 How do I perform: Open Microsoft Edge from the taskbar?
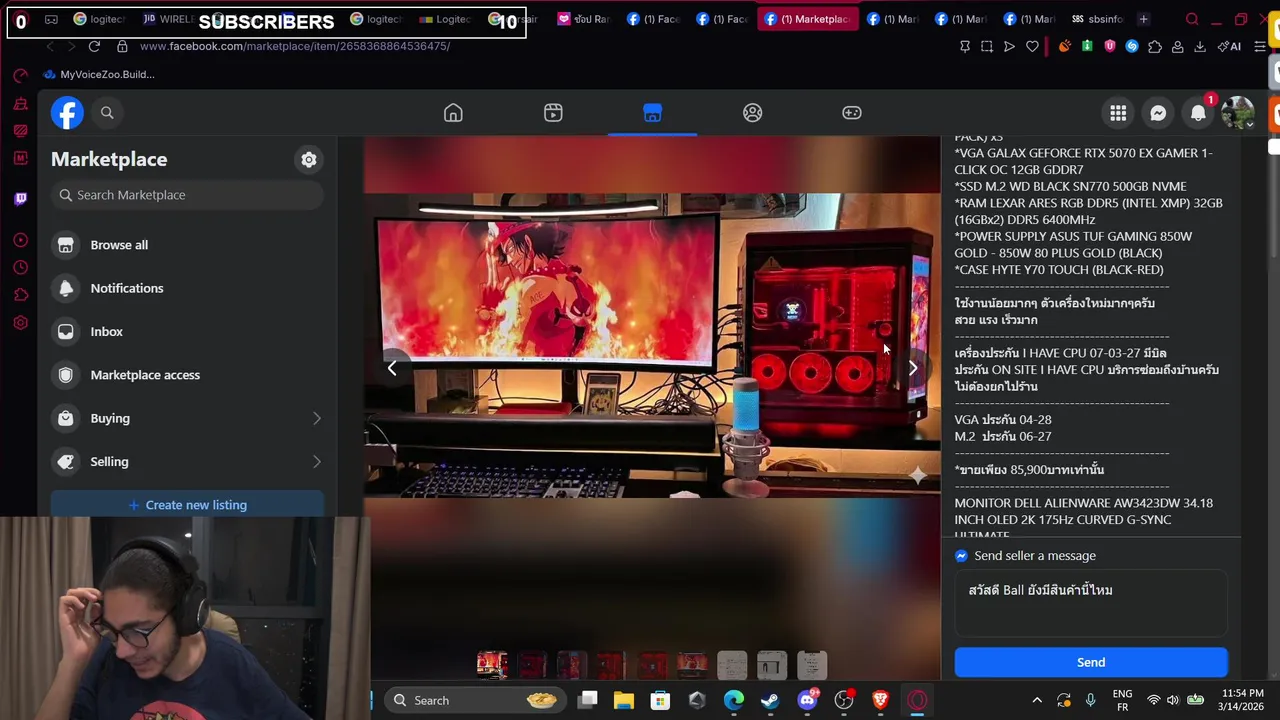pos(734,700)
